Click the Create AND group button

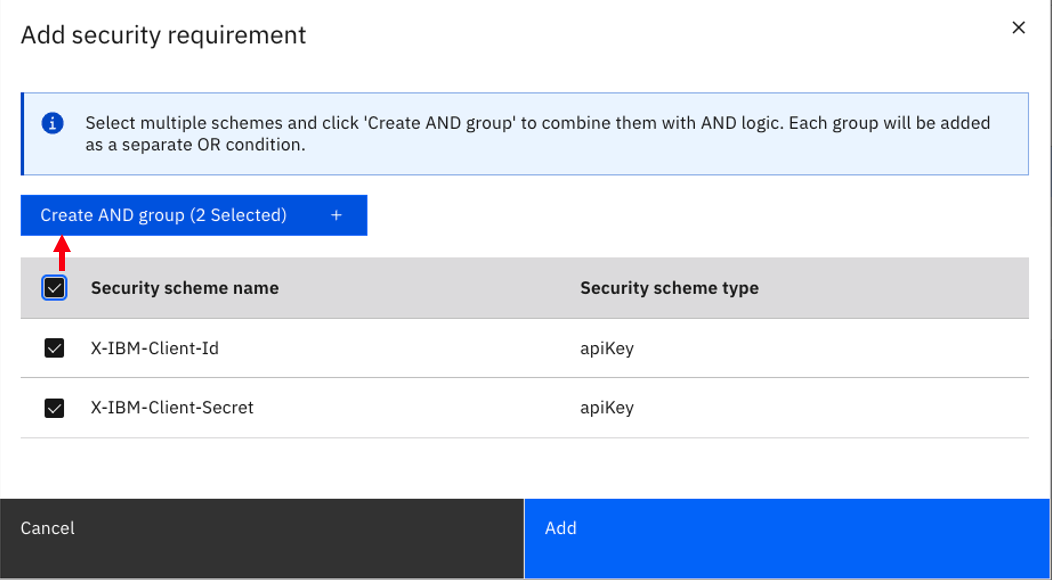pyautogui.click(x=194, y=215)
